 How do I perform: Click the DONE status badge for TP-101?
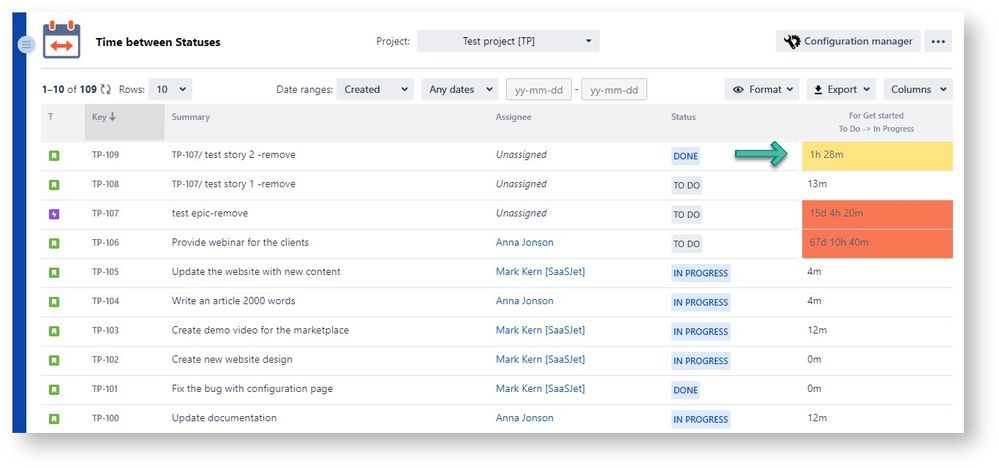(686, 390)
